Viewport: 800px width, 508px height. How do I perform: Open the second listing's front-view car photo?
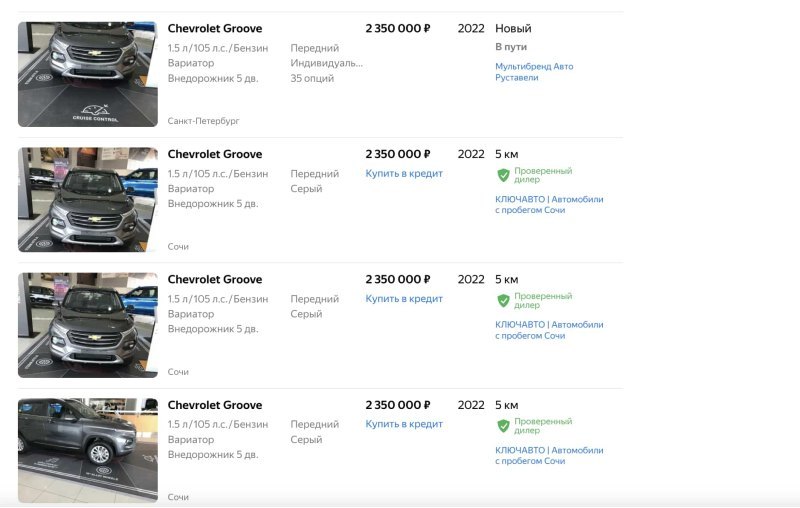pyautogui.click(x=88, y=199)
